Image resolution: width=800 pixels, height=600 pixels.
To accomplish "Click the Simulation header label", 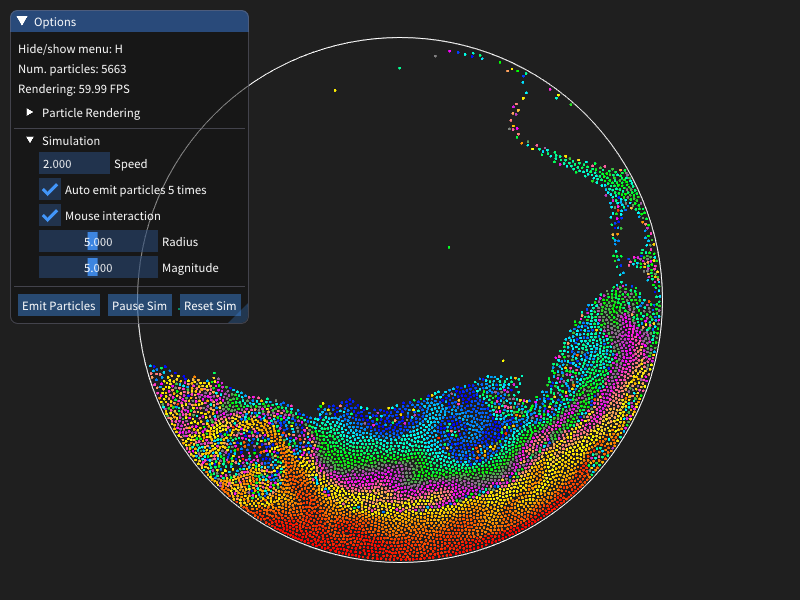I will pos(71,141).
